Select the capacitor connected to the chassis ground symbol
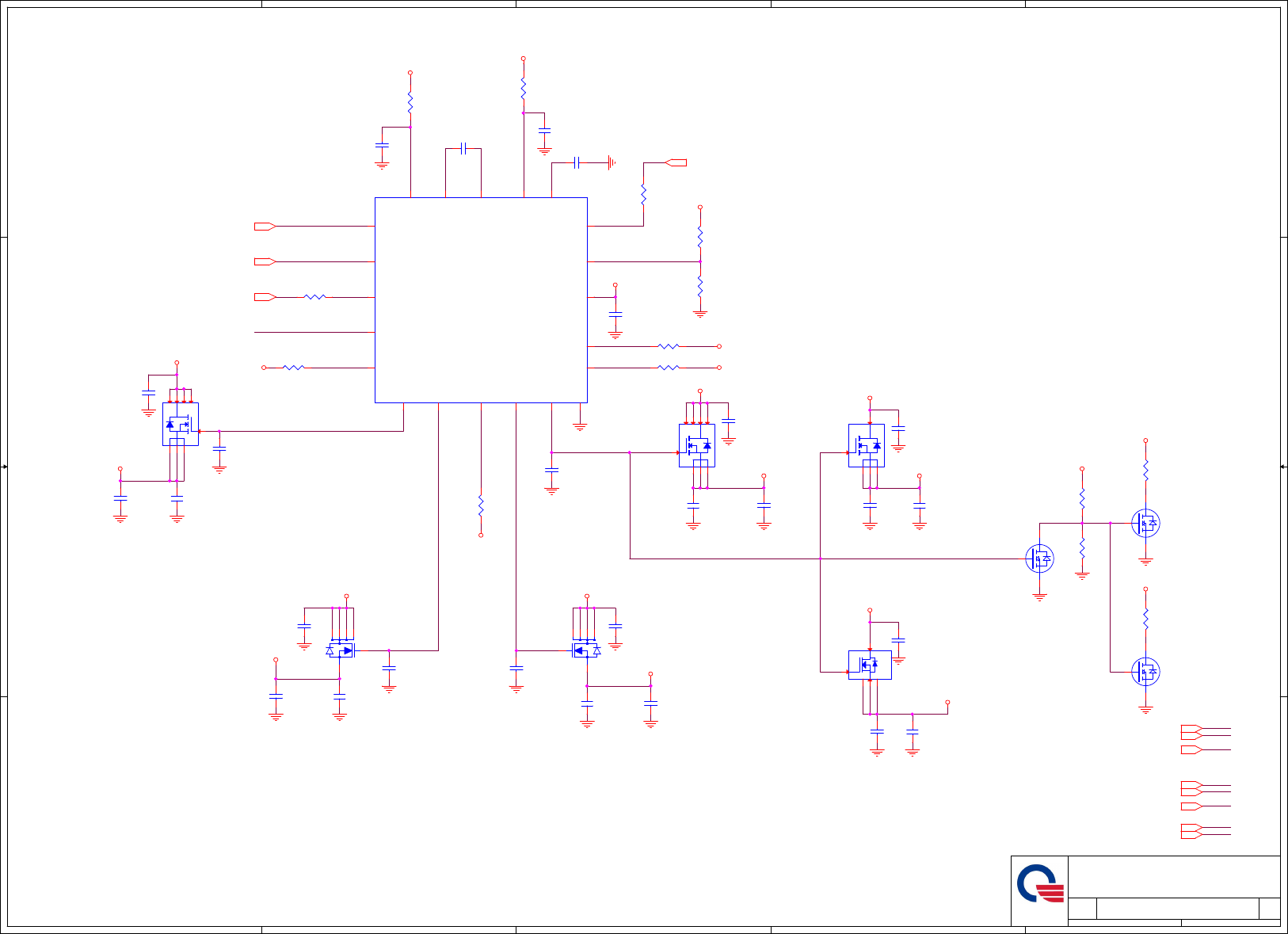This screenshot has height=934, width=1288. click(577, 162)
